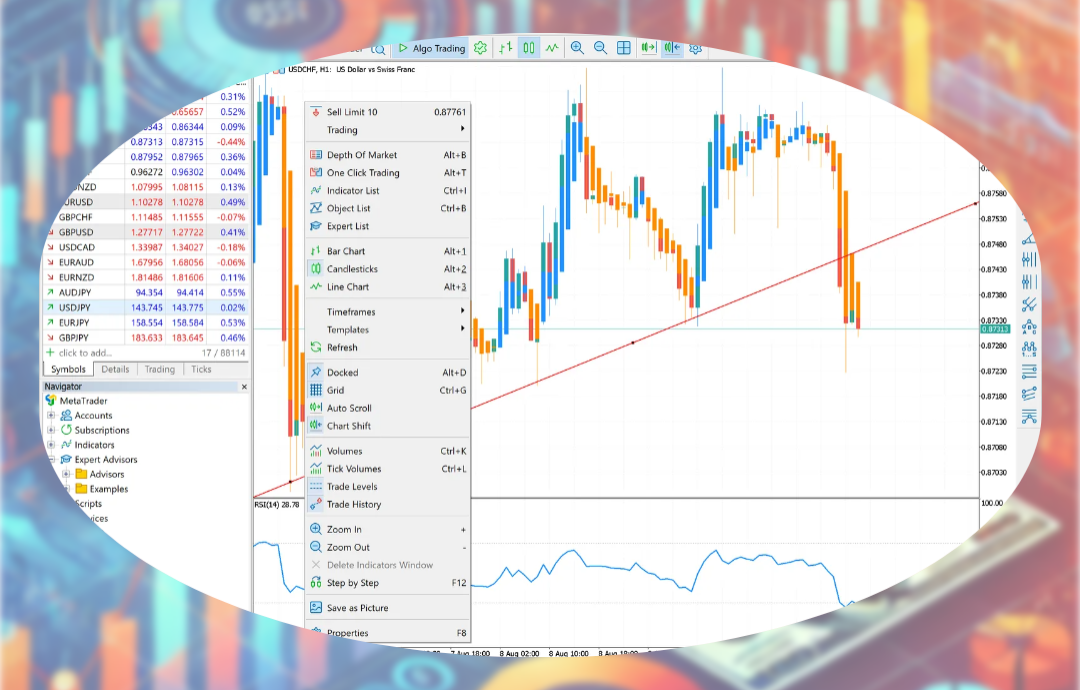The height and width of the screenshot is (690, 1080).
Task: Expand the Accounts node in Navigator
Action: [x=51, y=415]
